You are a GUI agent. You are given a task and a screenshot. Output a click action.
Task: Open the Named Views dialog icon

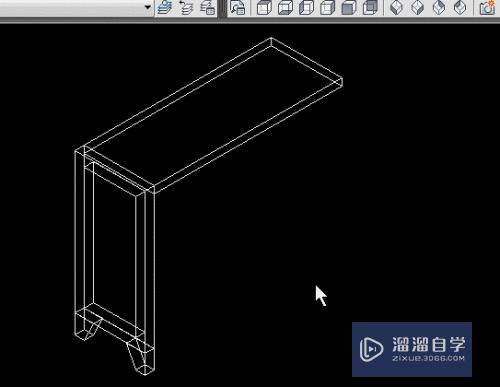click(237, 8)
